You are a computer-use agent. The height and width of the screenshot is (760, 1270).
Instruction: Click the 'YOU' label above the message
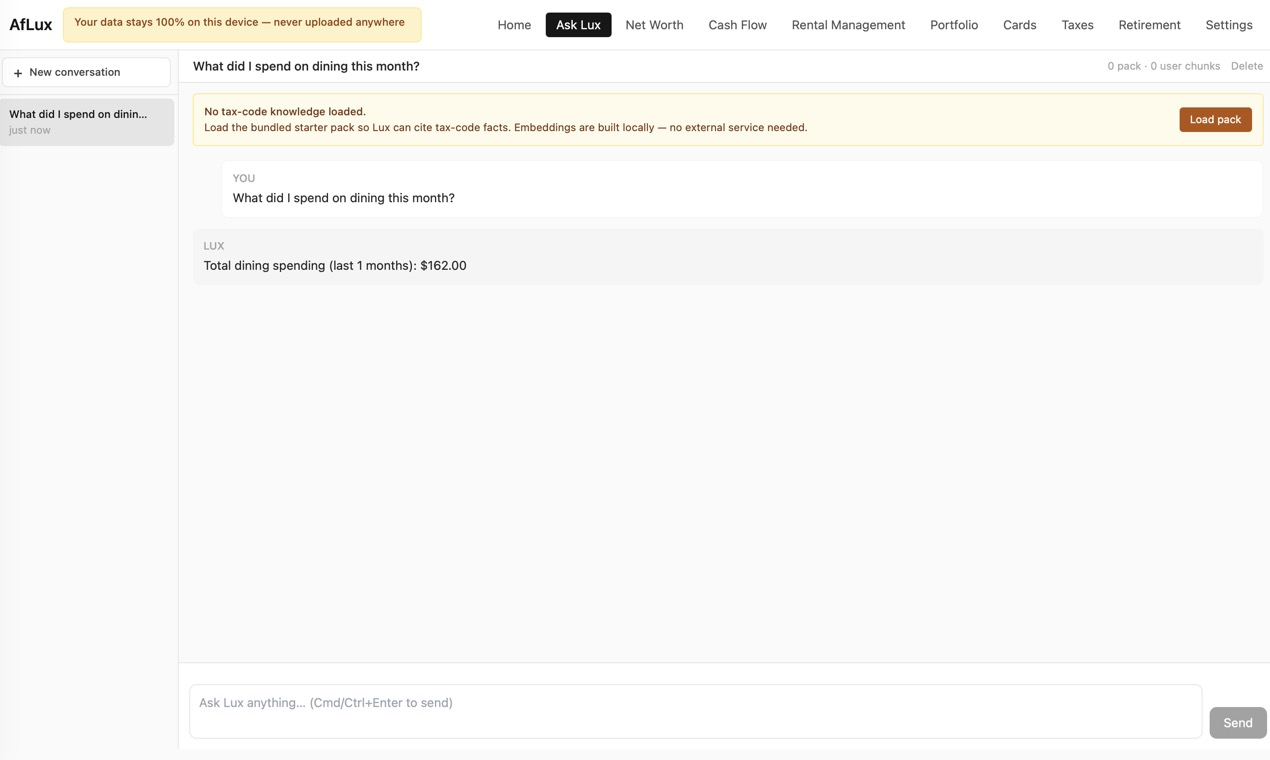(x=244, y=178)
